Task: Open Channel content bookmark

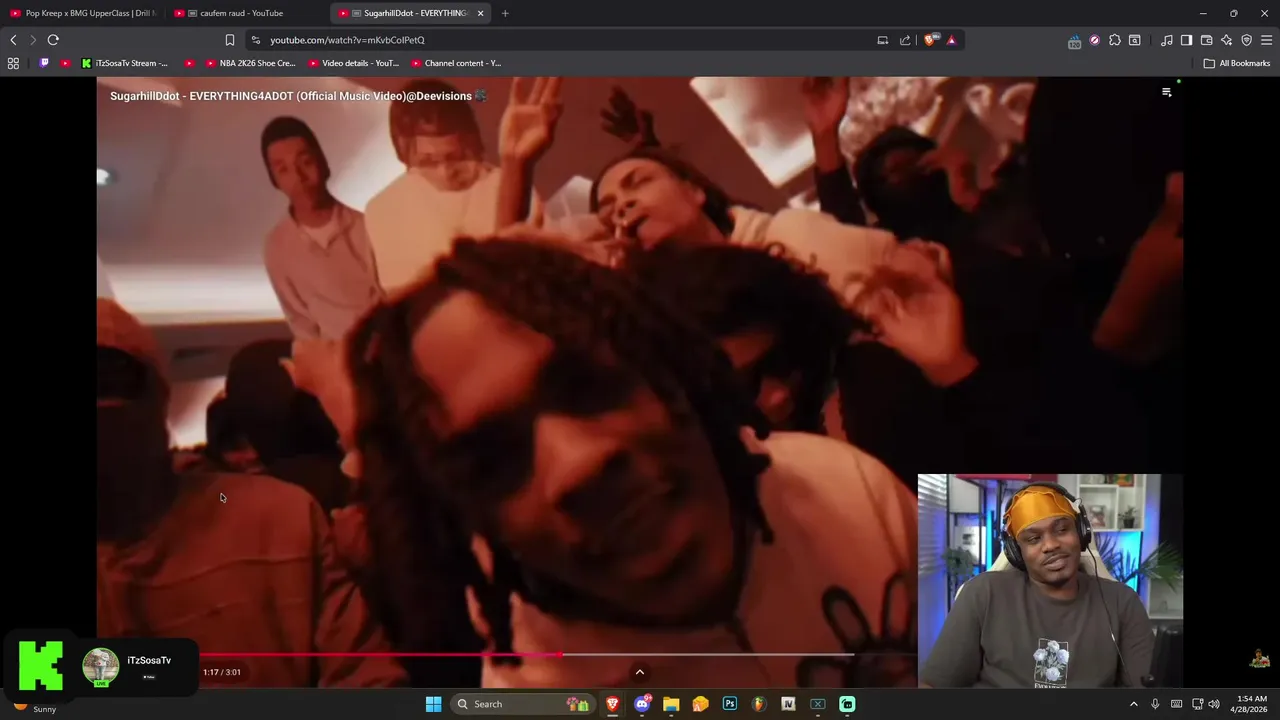Action: tap(456, 63)
